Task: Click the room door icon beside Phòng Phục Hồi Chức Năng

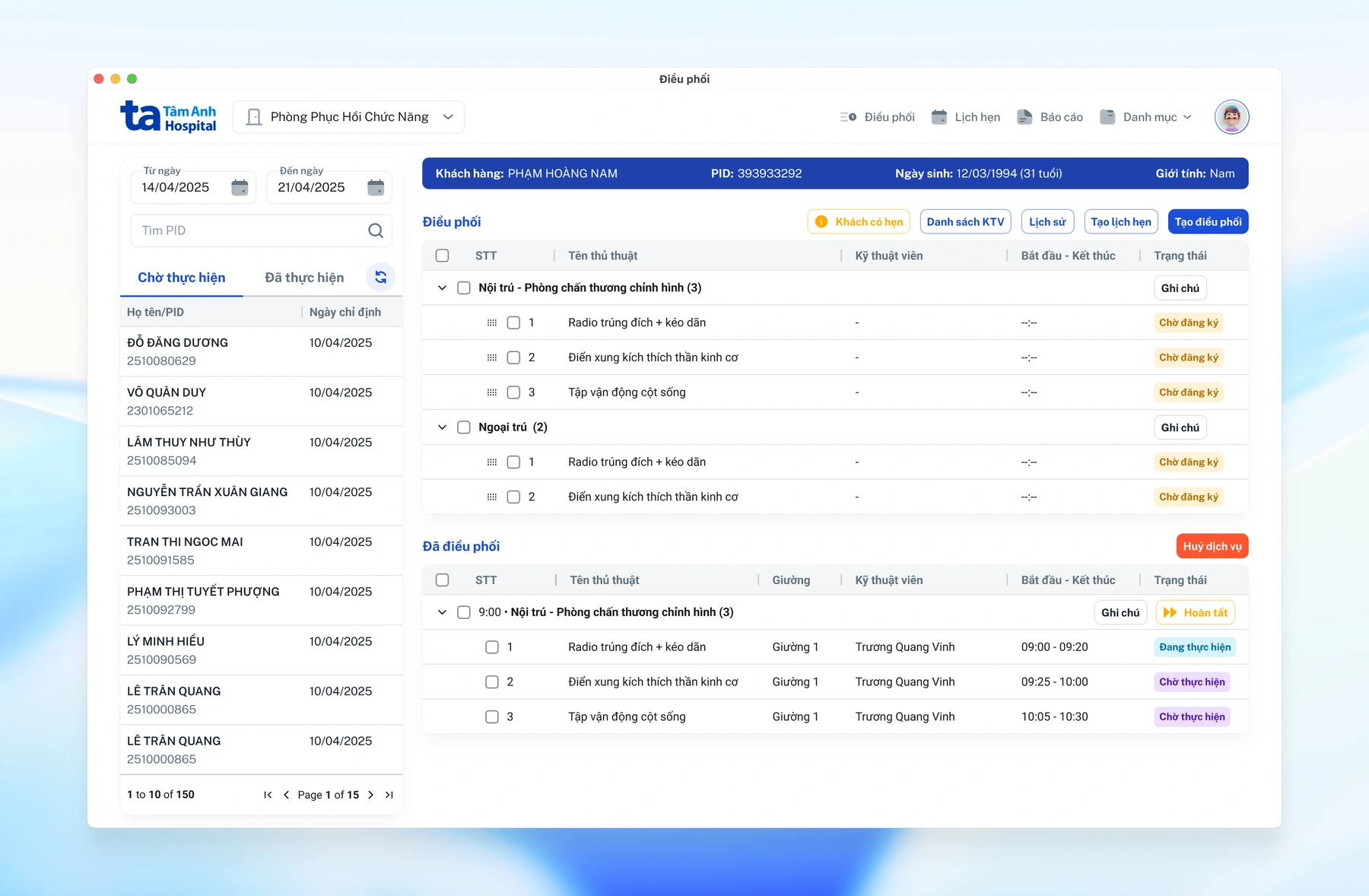Action: point(254,117)
